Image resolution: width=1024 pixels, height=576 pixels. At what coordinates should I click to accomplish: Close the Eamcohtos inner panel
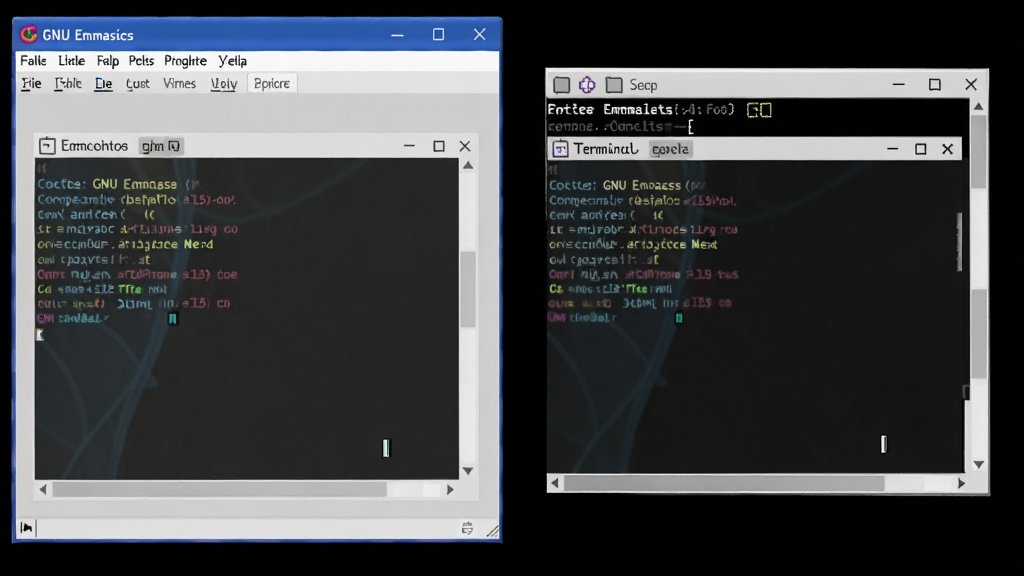465,146
